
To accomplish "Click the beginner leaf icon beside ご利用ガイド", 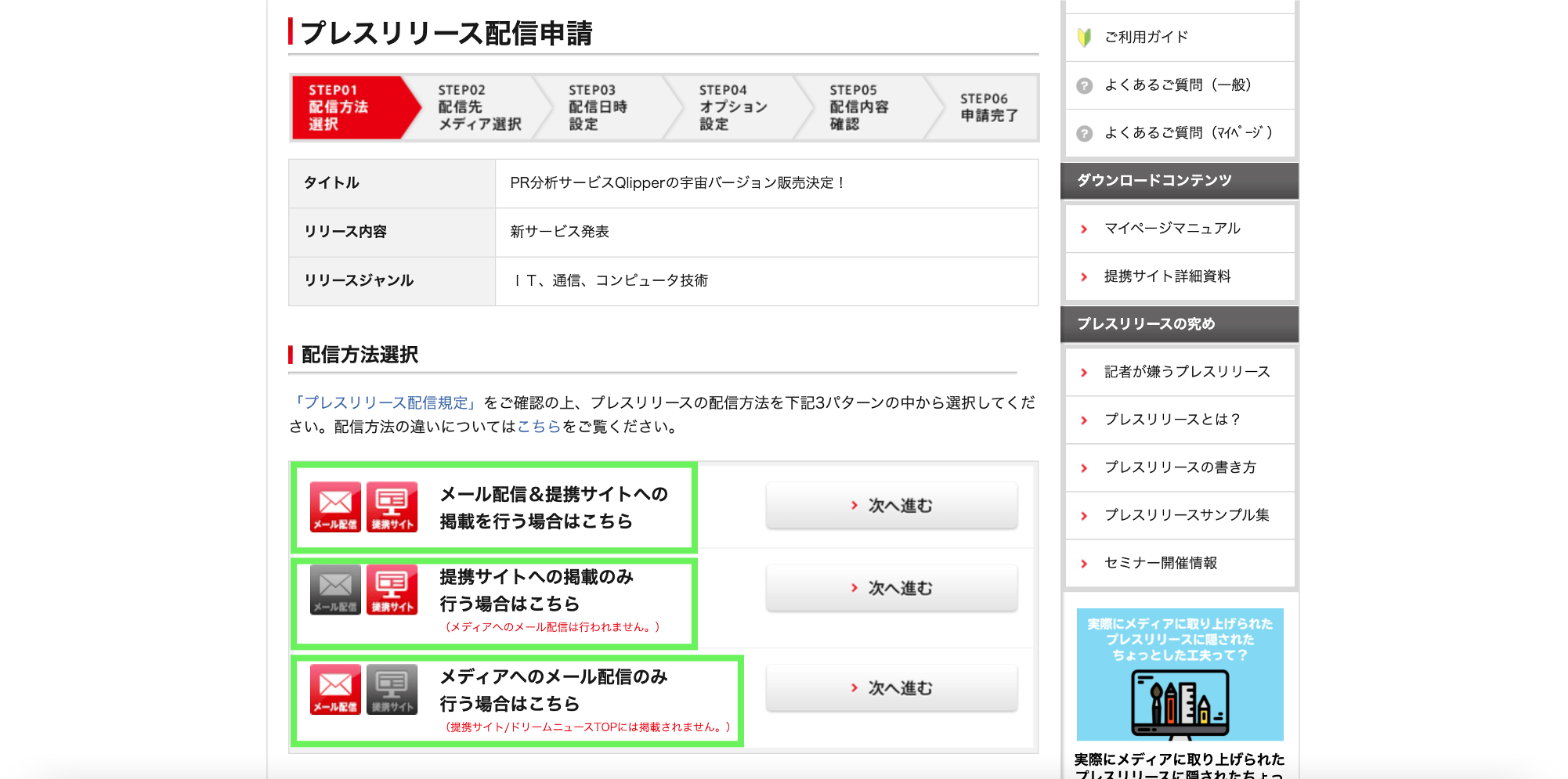I will pos(1084,38).
